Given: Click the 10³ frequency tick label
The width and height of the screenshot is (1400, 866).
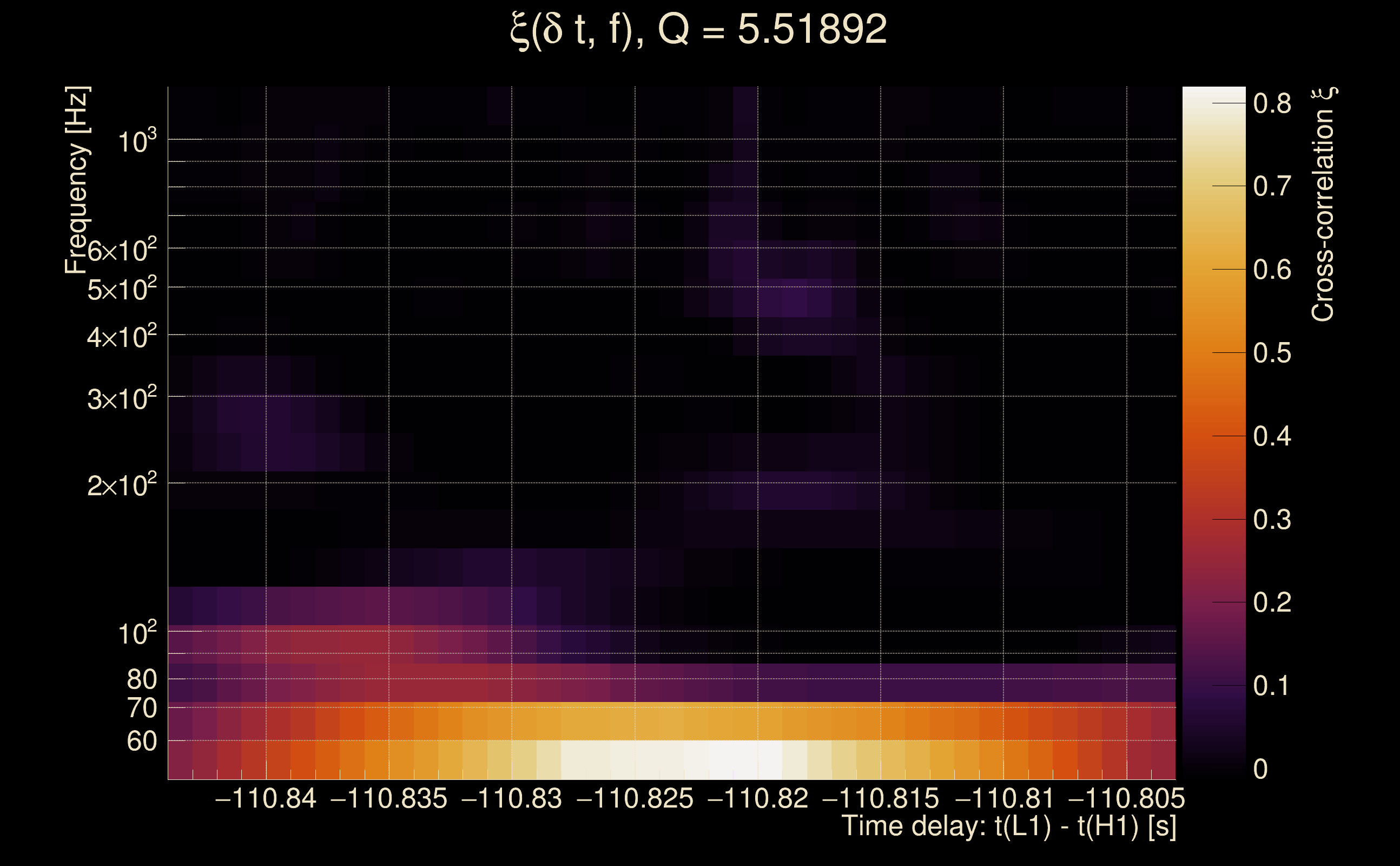Looking at the screenshot, I should 136,140.
